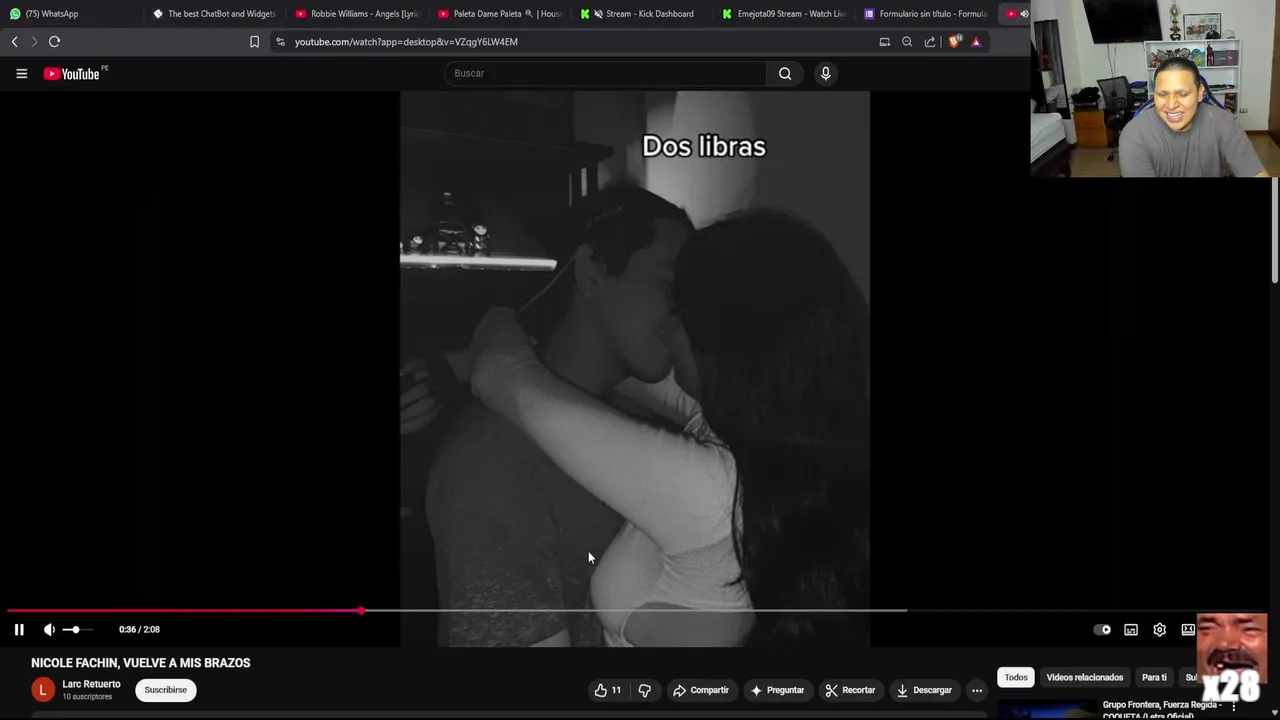Click the search magnifier button
The width and height of the screenshot is (1280, 720).
coord(785,73)
